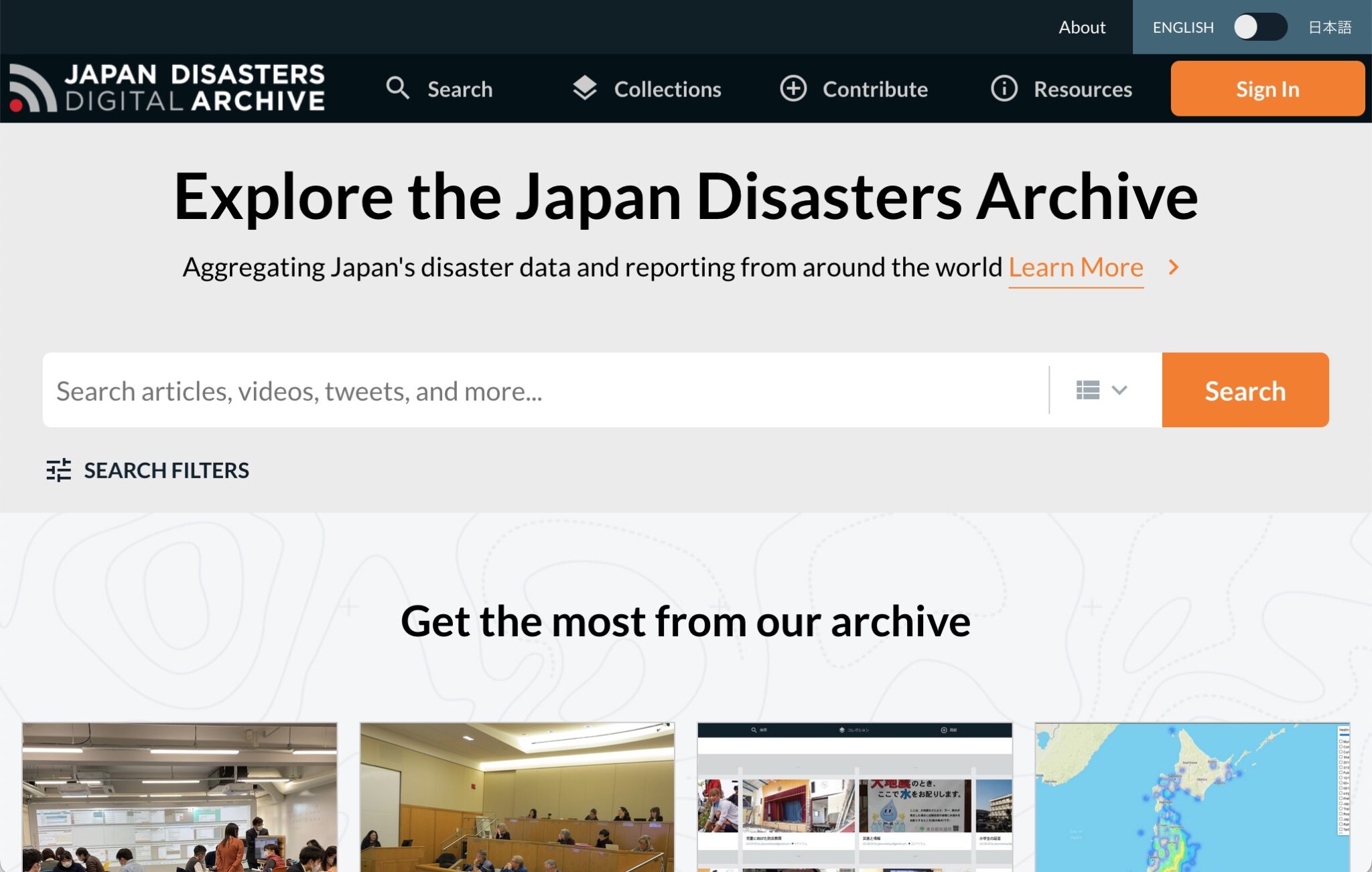Select the ENGLISH language label
This screenshot has height=872, width=1372.
(x=1183, y=27)
